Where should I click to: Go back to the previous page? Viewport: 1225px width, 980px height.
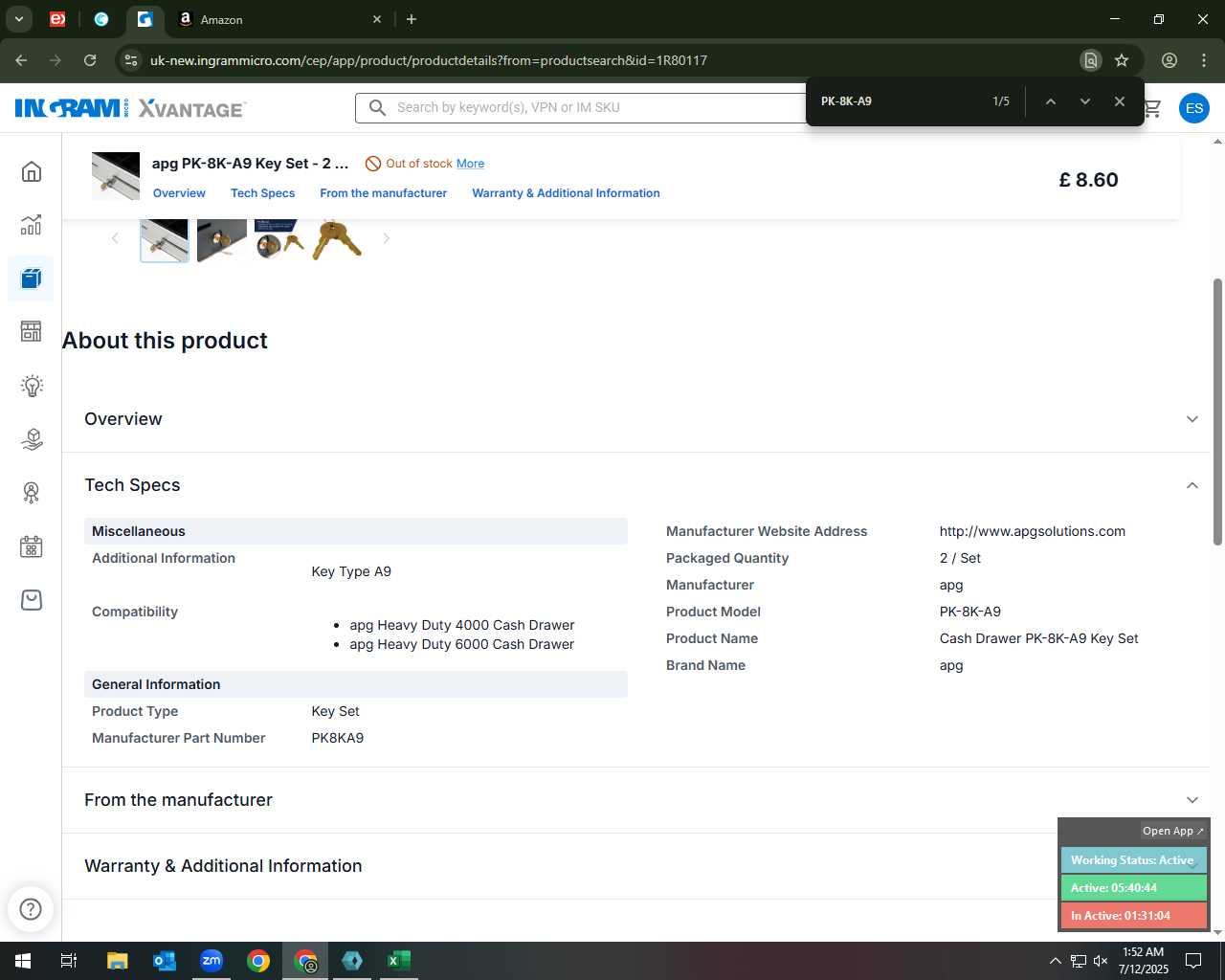(x=21, y=60)
